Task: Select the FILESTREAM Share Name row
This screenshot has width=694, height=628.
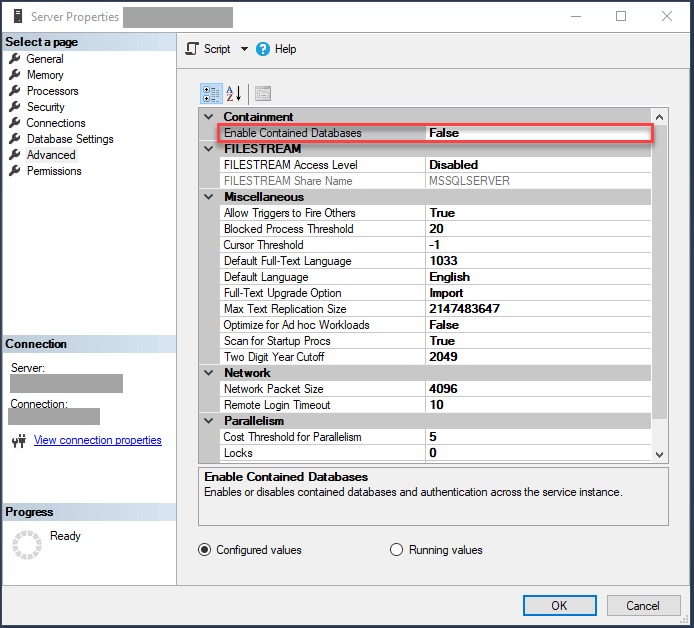Action: pyautogui.click(x=435, y=181)
